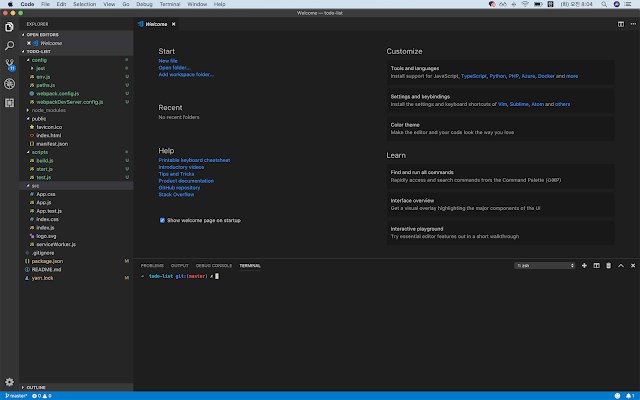Viewport: 640px width, 400px height.
Task: Kill the terminal with the trash icon
Action: pyautogui.click(x=608, y=266)
